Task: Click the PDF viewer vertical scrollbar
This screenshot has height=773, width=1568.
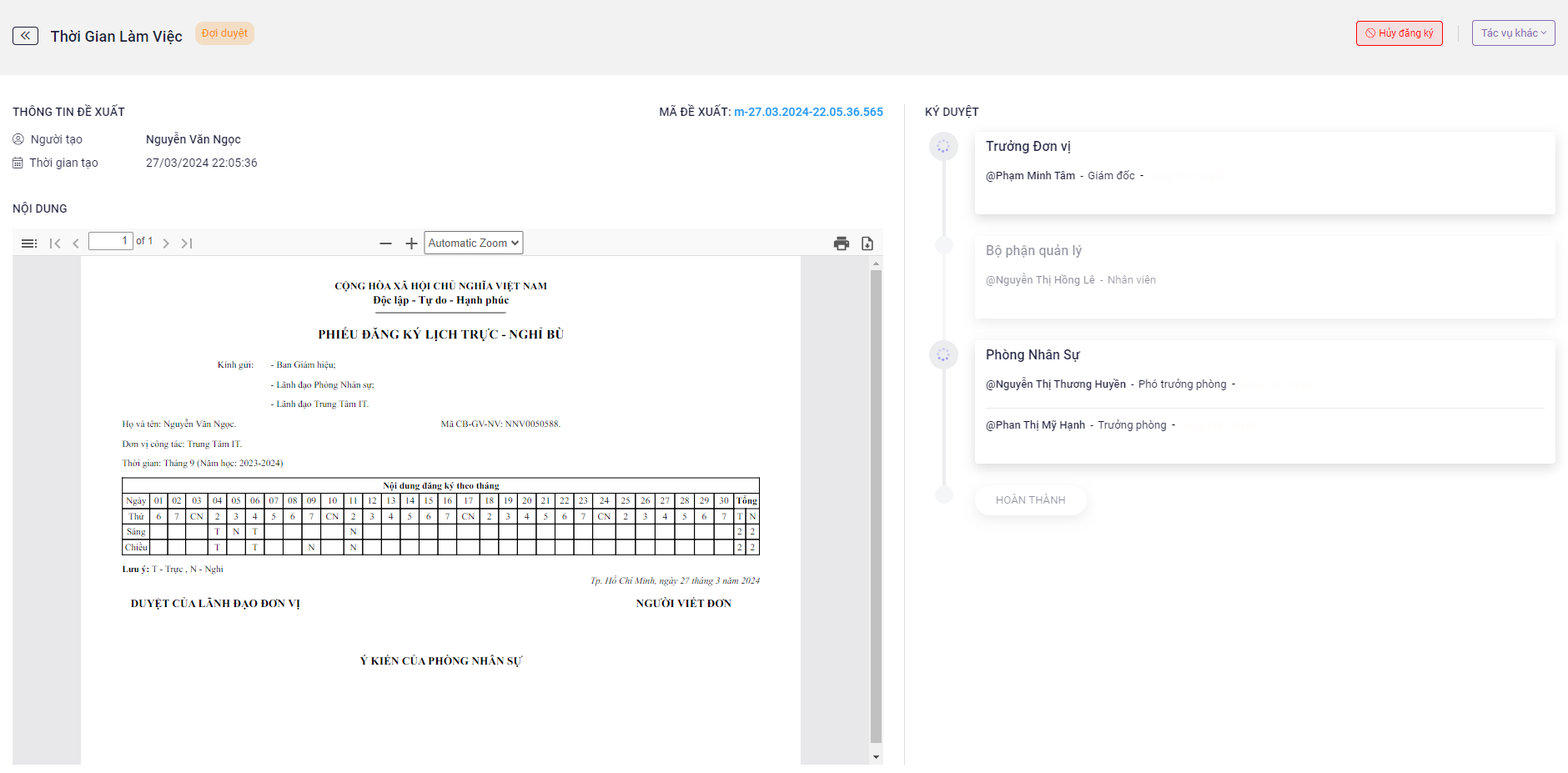Action: (876, 500)
